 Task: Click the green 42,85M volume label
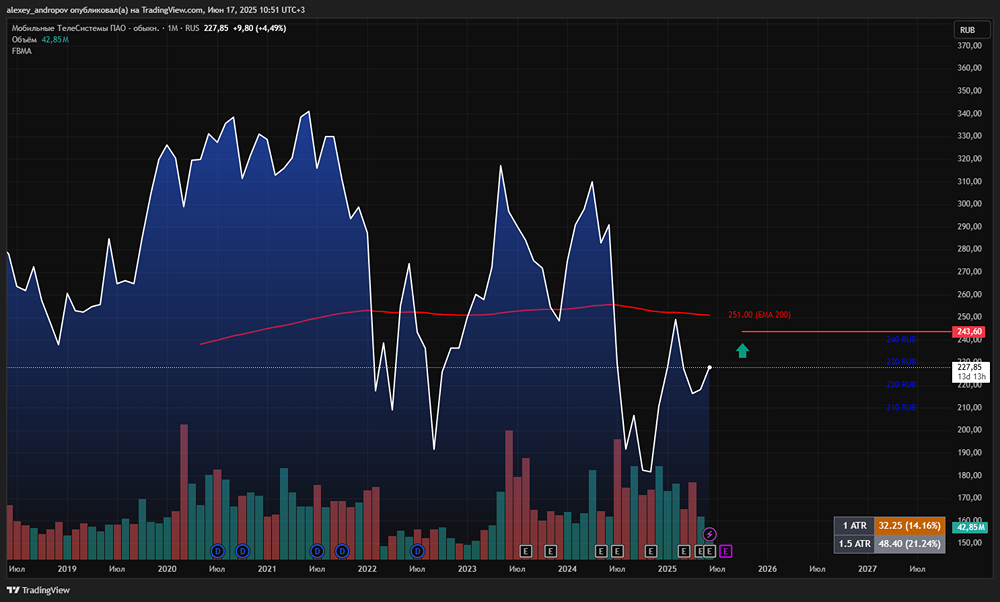(x=970, y=527)
